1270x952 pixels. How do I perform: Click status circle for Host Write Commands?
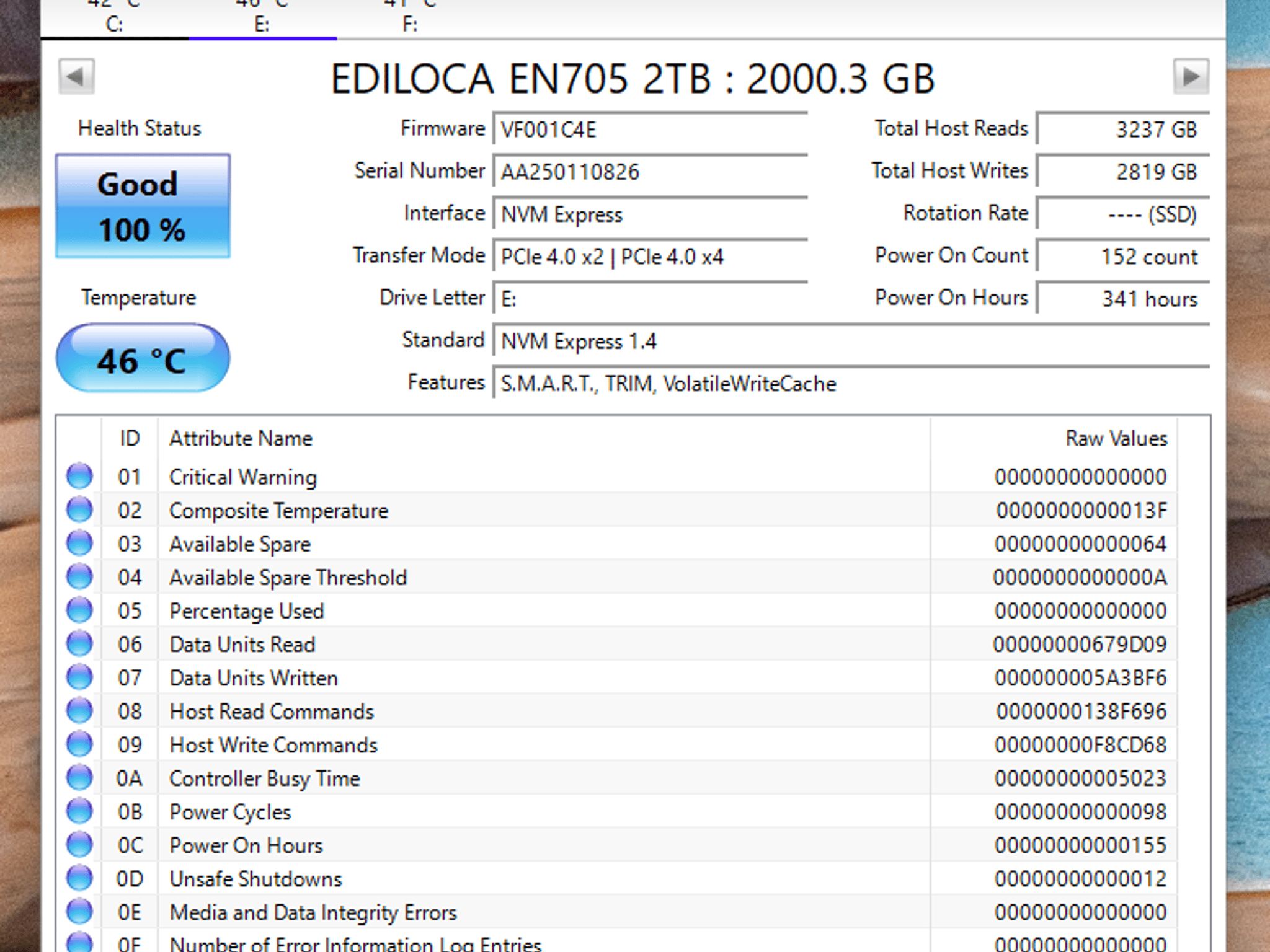click(x=79, y=744)
